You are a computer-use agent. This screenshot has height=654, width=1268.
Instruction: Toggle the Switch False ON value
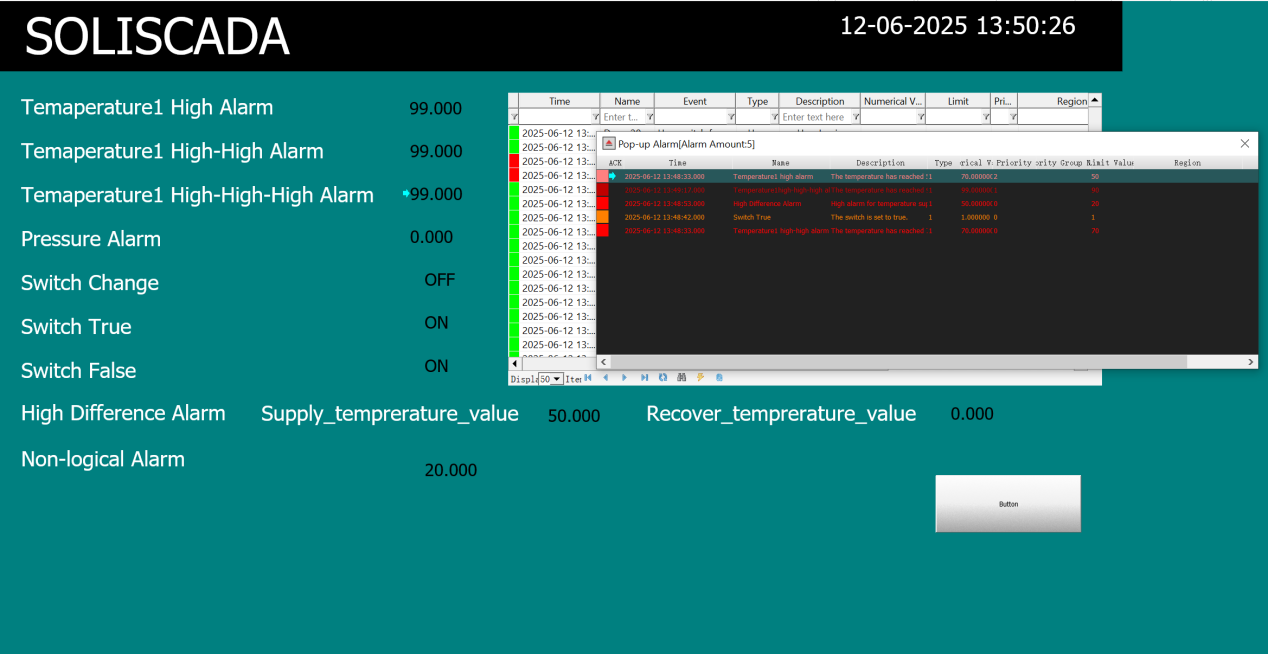coord(437,366)
